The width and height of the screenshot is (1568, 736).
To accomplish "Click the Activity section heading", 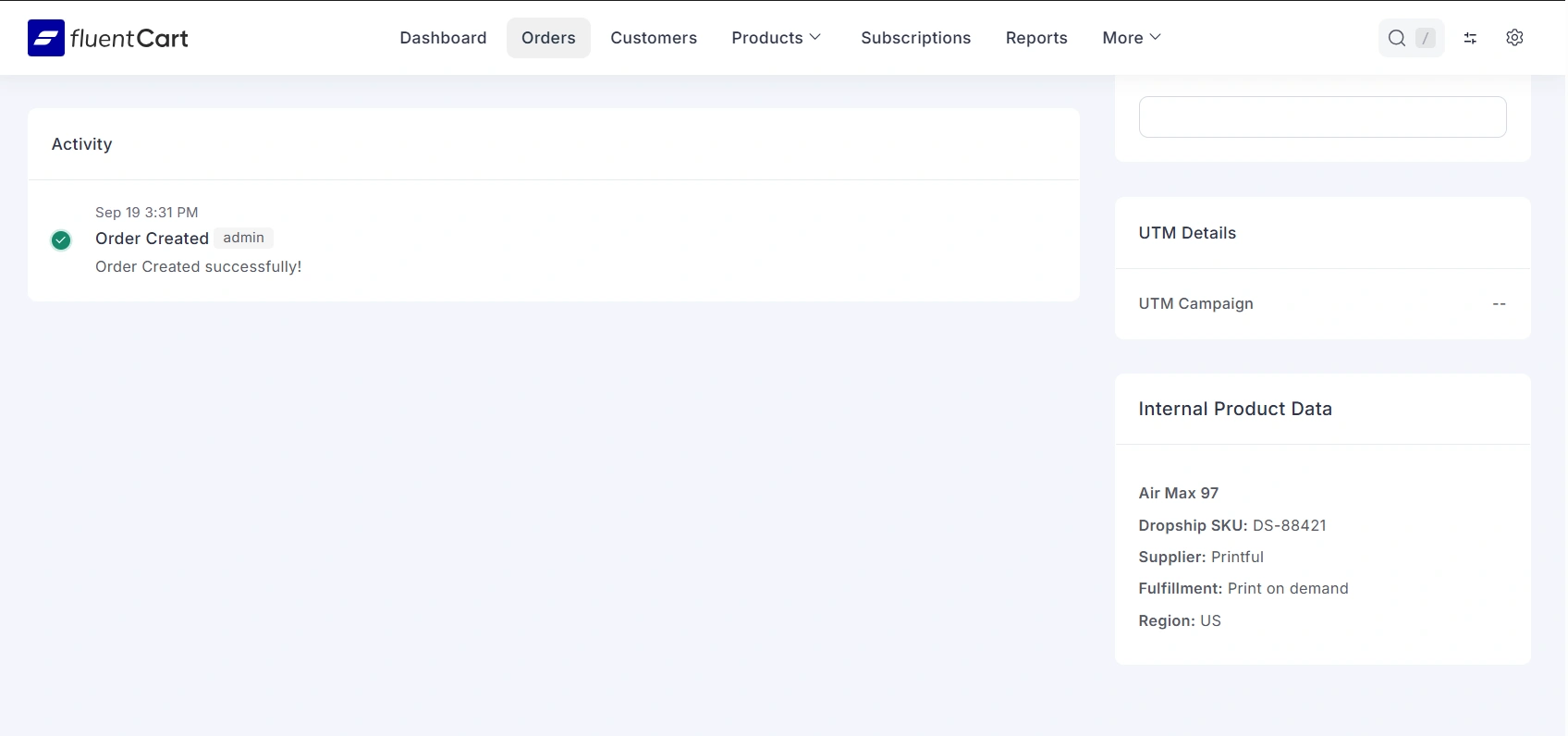I will (82, 144).
